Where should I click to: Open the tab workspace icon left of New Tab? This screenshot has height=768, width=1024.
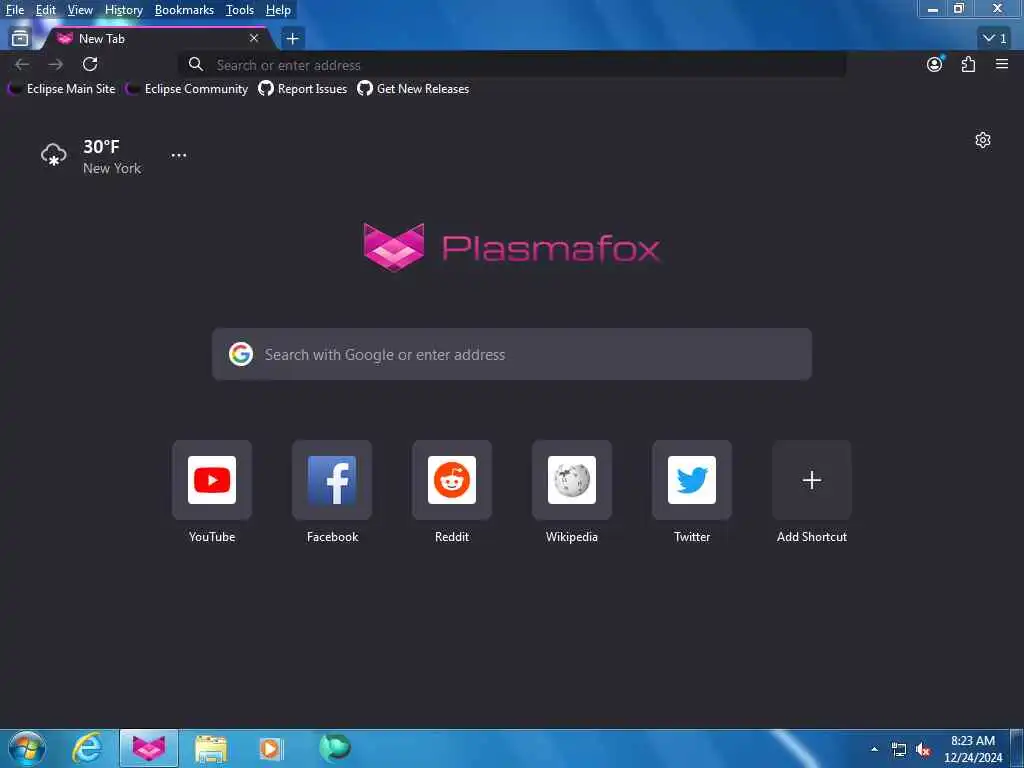point(20,39)
